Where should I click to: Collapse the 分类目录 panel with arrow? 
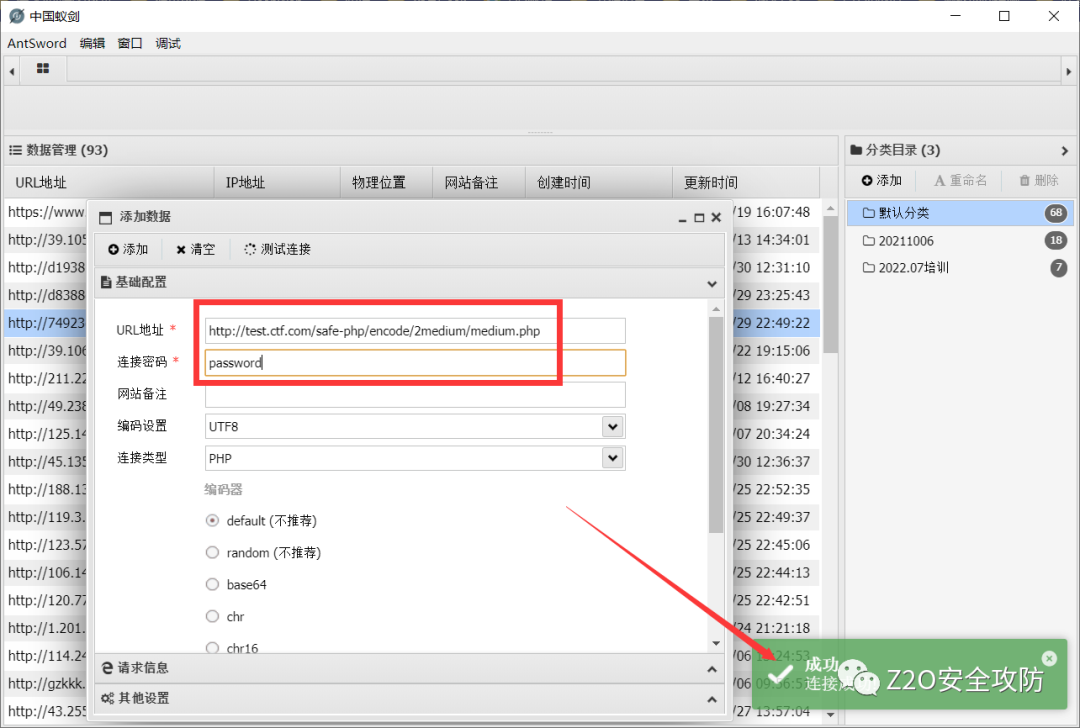(1064, 150)
